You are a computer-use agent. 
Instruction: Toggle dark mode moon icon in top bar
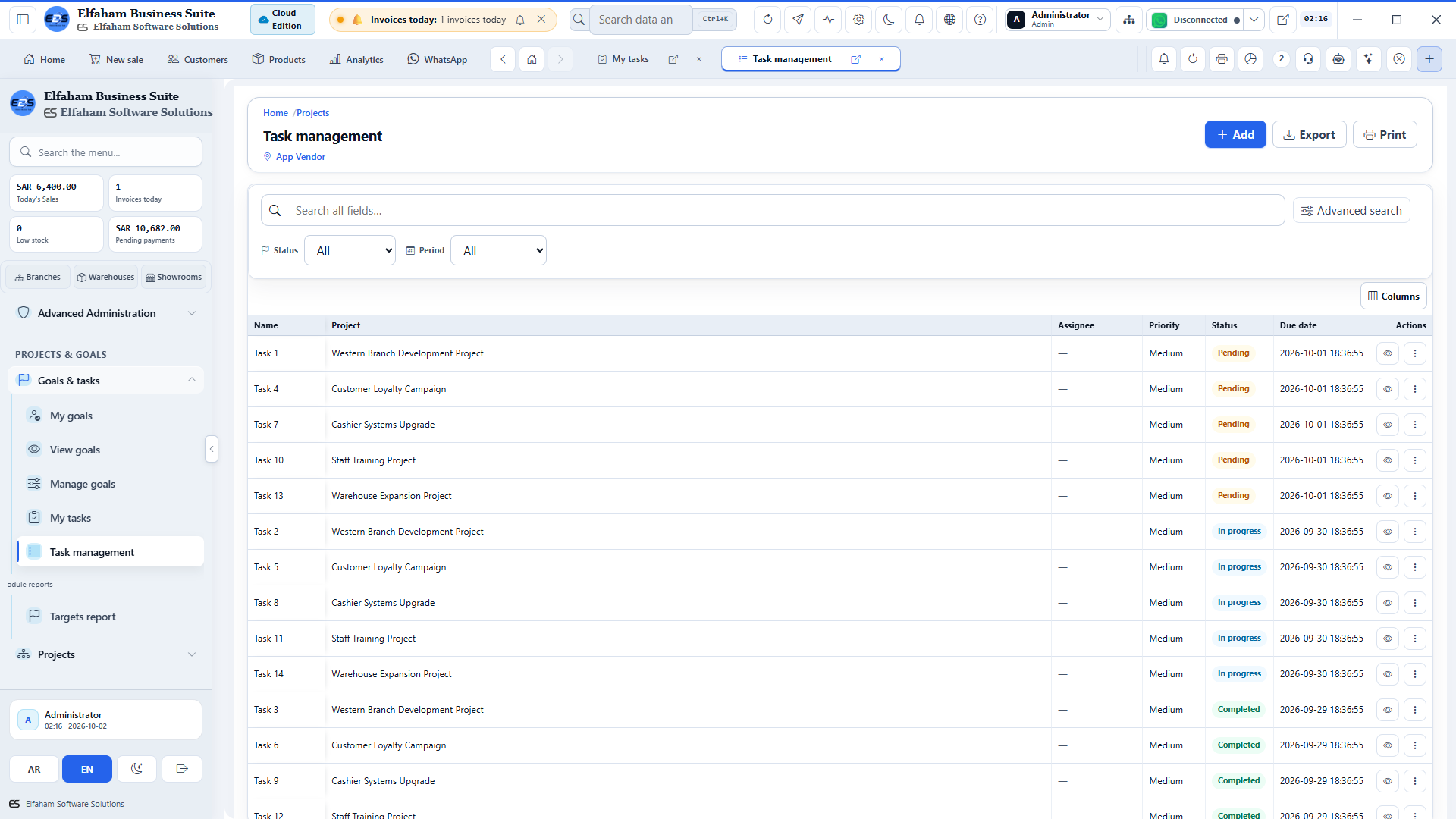tap(889, 20)
